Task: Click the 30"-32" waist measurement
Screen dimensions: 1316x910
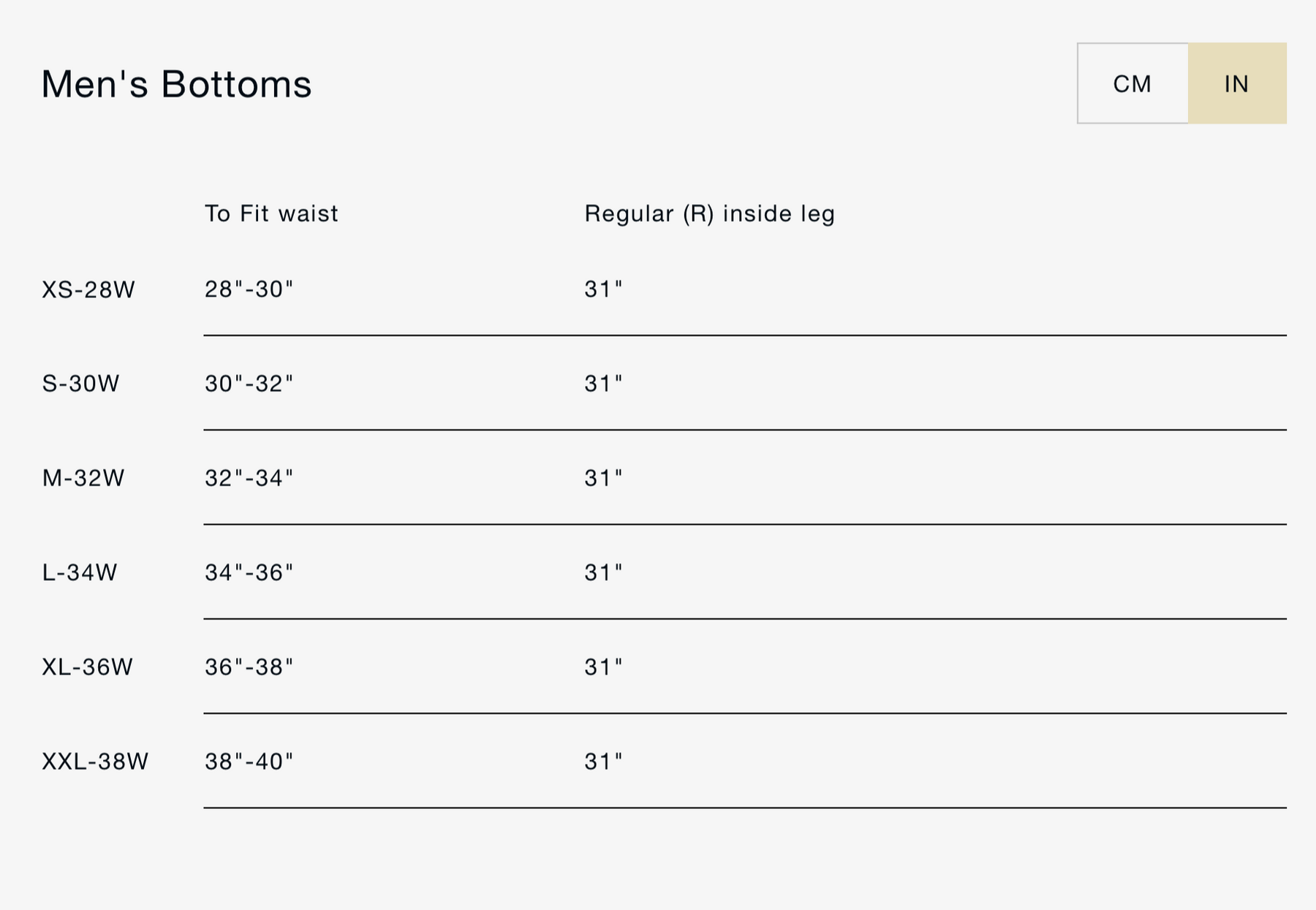Action: (249, 384)
